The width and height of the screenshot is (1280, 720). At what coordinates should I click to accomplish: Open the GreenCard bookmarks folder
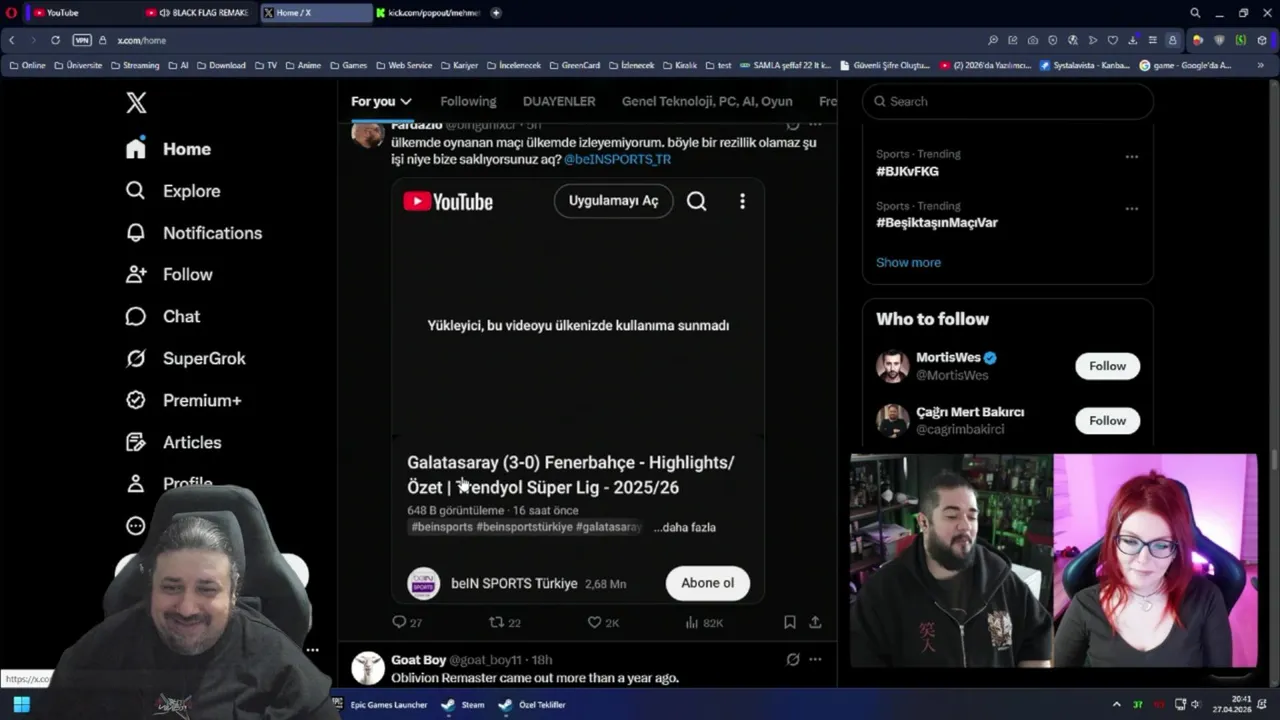click(574, 65)
